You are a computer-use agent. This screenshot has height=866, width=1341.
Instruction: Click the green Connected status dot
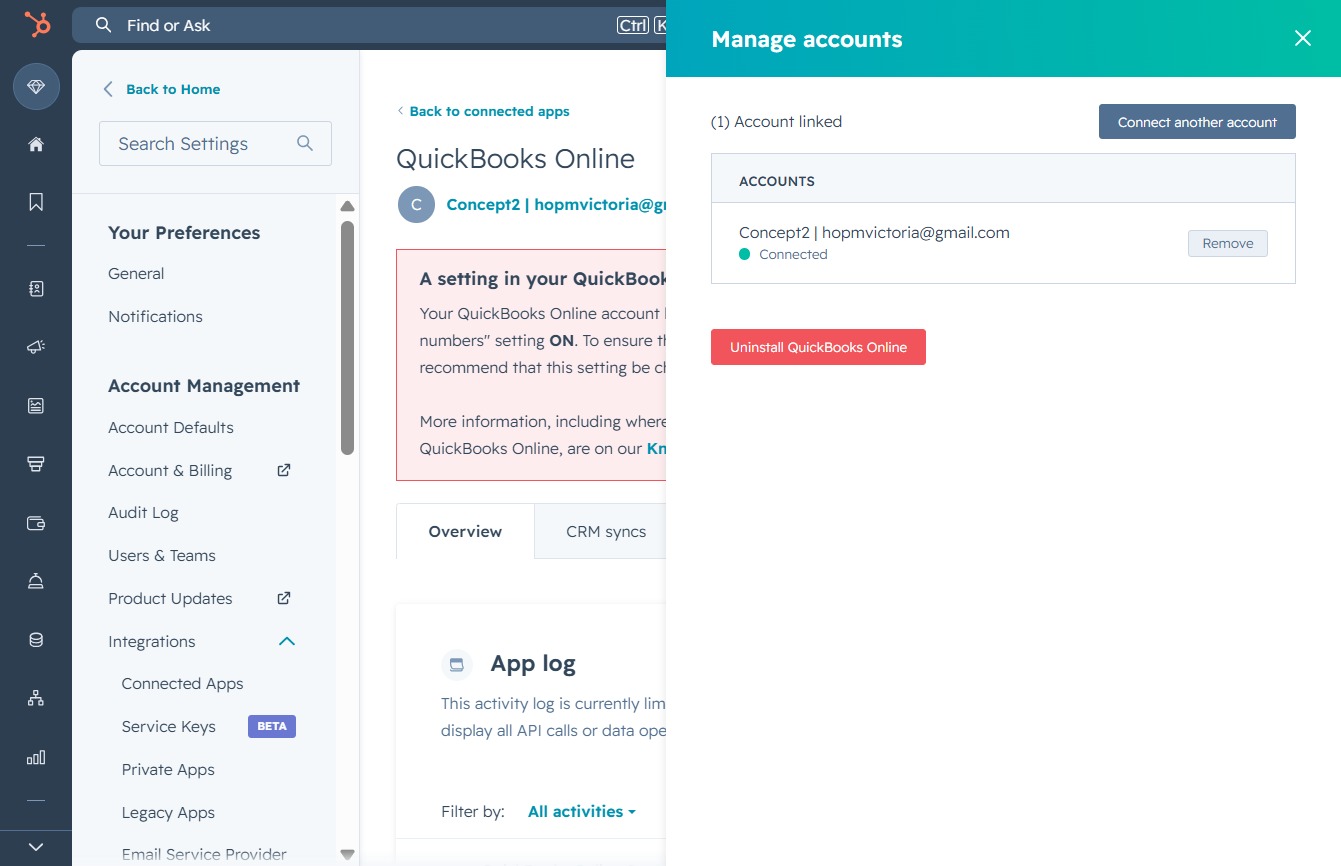745,254
